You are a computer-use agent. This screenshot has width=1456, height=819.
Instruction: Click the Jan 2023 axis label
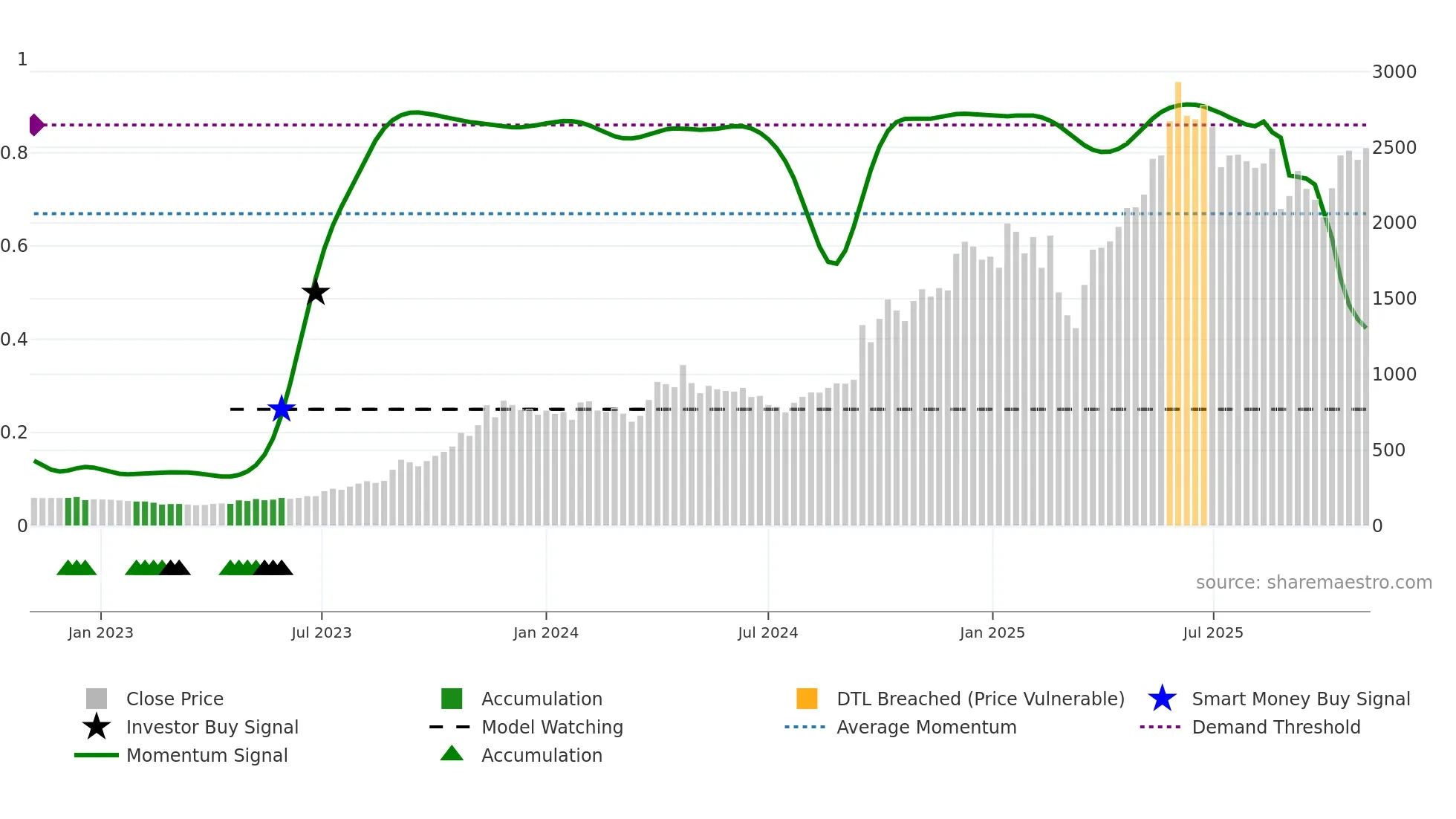click(100, 632)
